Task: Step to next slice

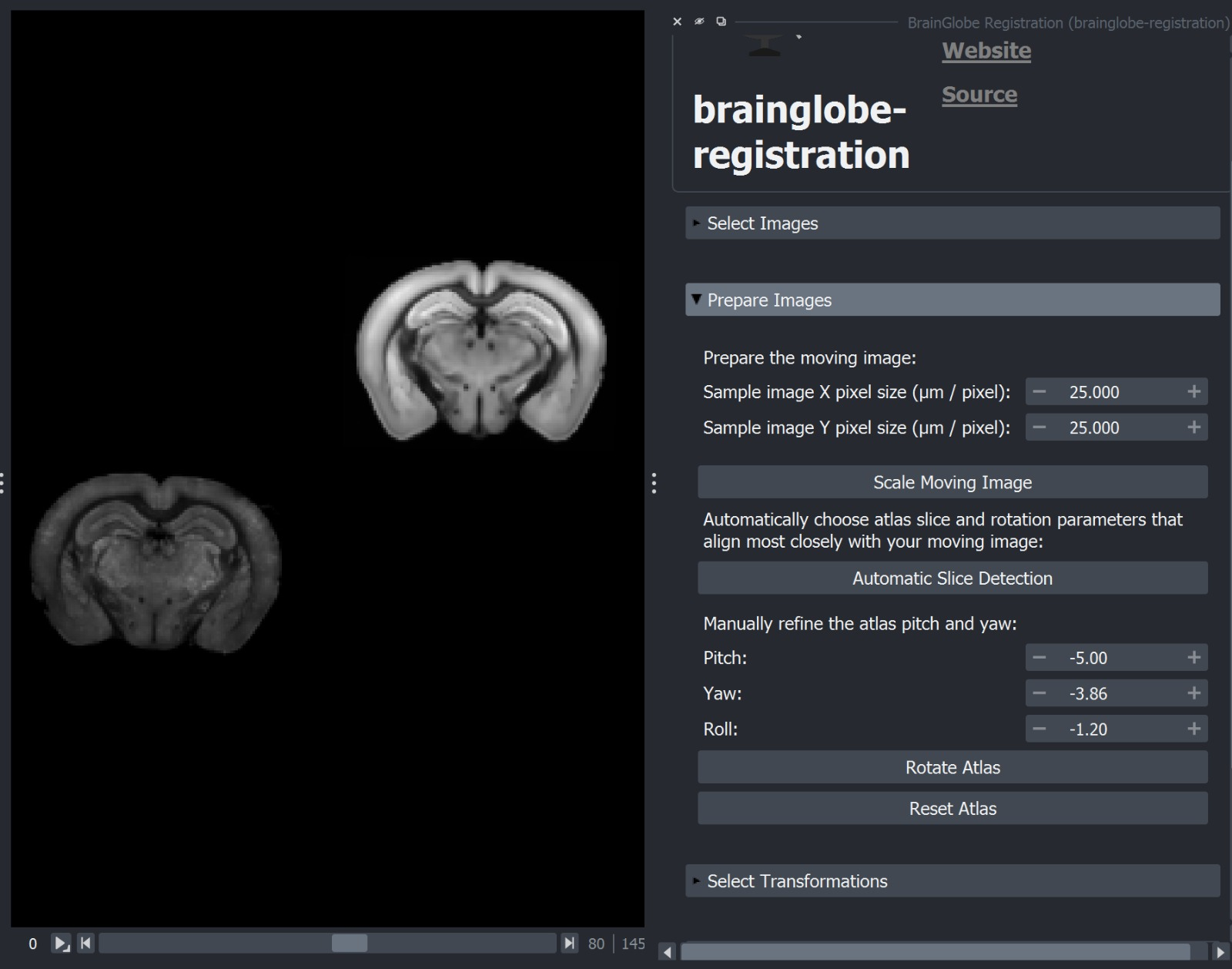Action: click(569, 944)
